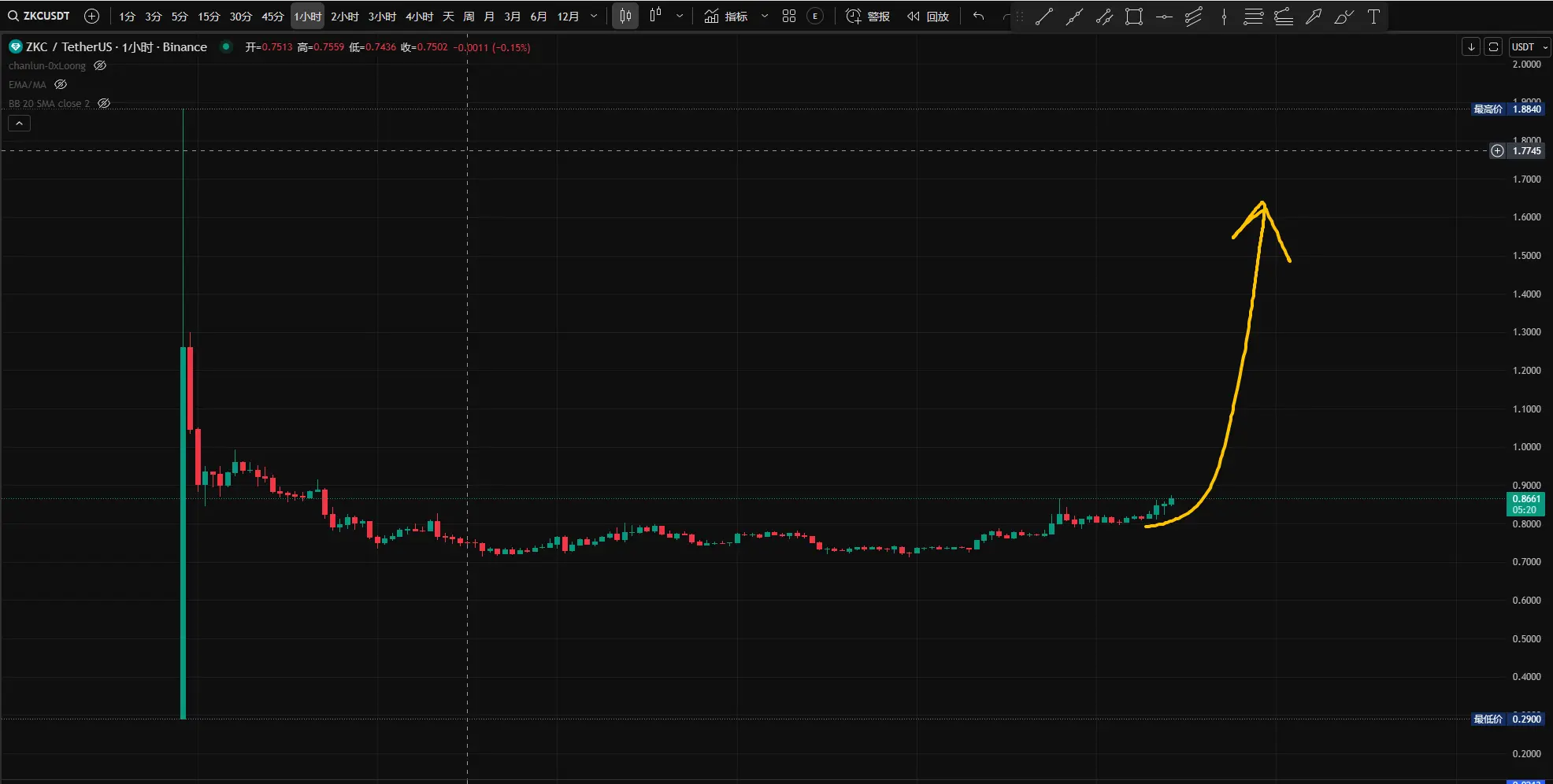This screenshot has width=1553, height=784.
Task: Select the arrow marker tool
Action: [1314, 17]
